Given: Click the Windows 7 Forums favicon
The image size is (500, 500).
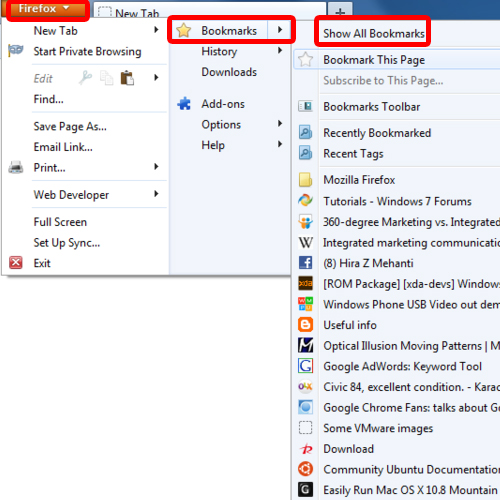Looking at the screenshot, I should coord(305,200).
